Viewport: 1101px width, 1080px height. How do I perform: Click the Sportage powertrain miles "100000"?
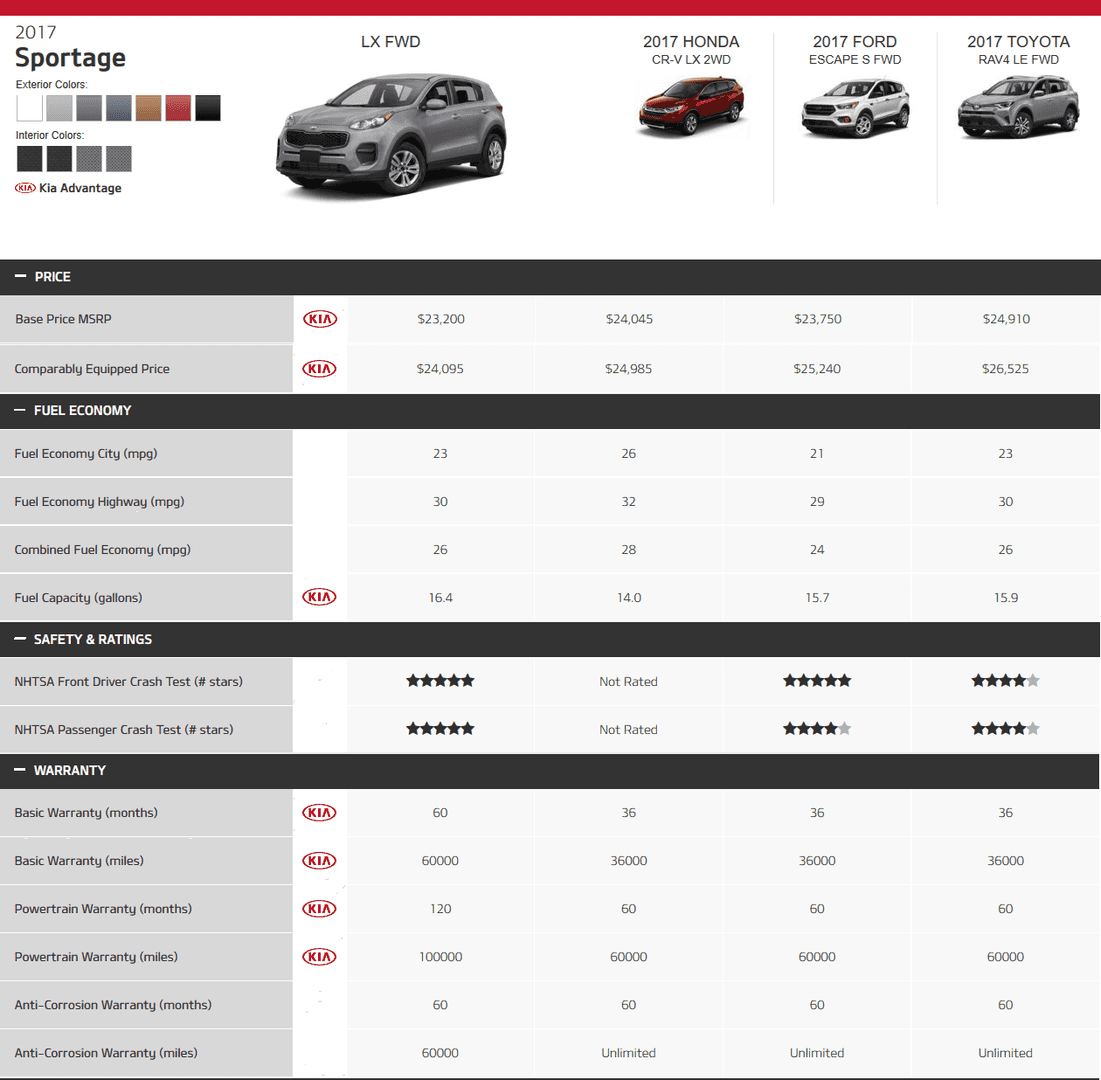pos(441,956)
